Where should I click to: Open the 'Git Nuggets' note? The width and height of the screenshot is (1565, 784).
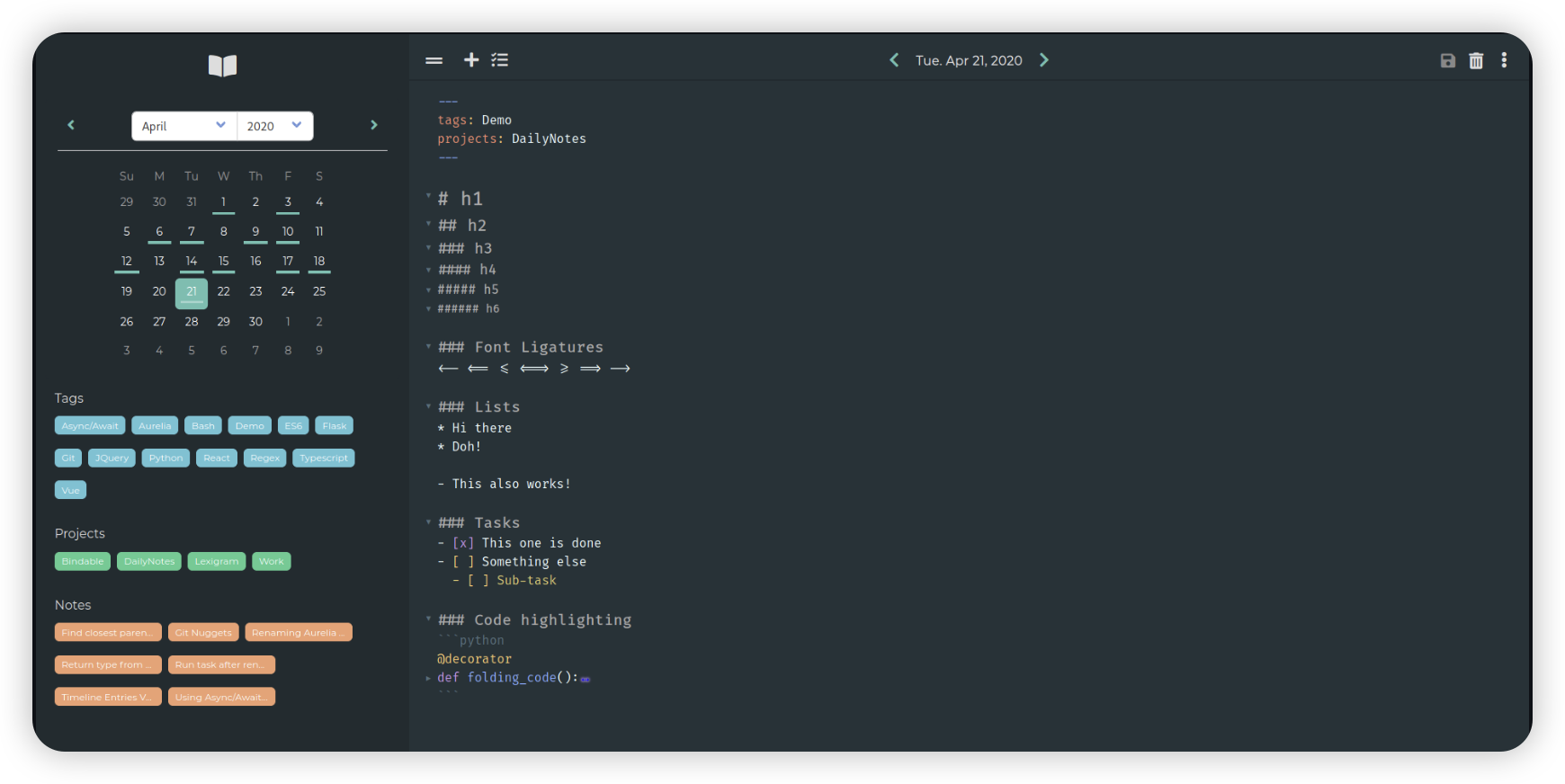point(203,633)
